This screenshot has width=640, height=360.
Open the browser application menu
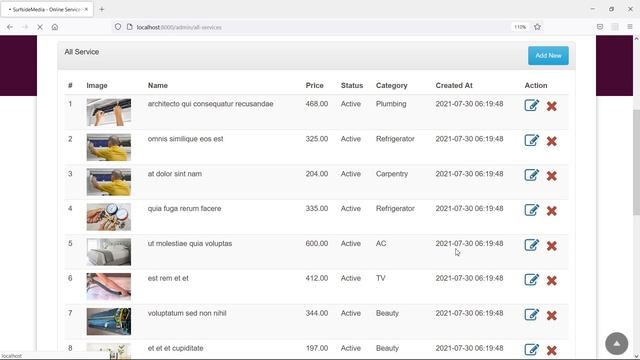tap(630, 27)
